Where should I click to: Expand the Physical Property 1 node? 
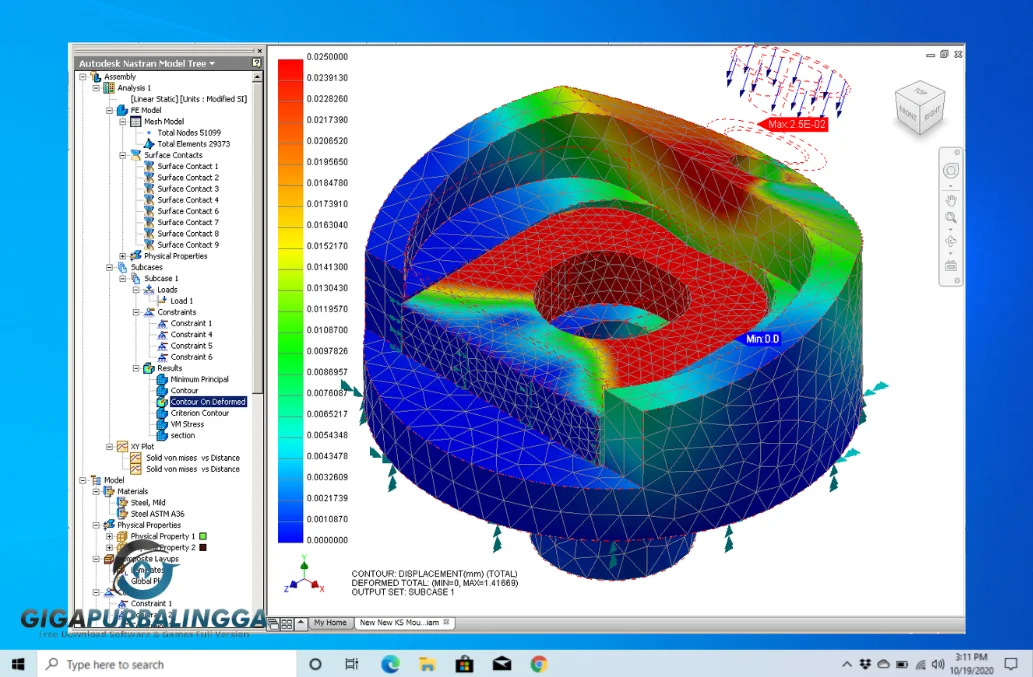click(x=110, y=537)
